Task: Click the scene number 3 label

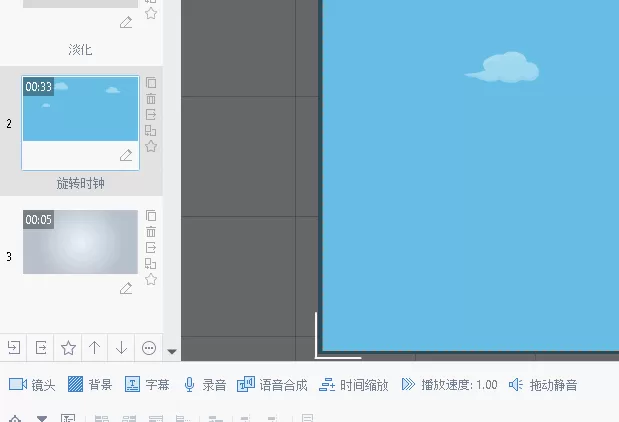Action: (9, 257)
